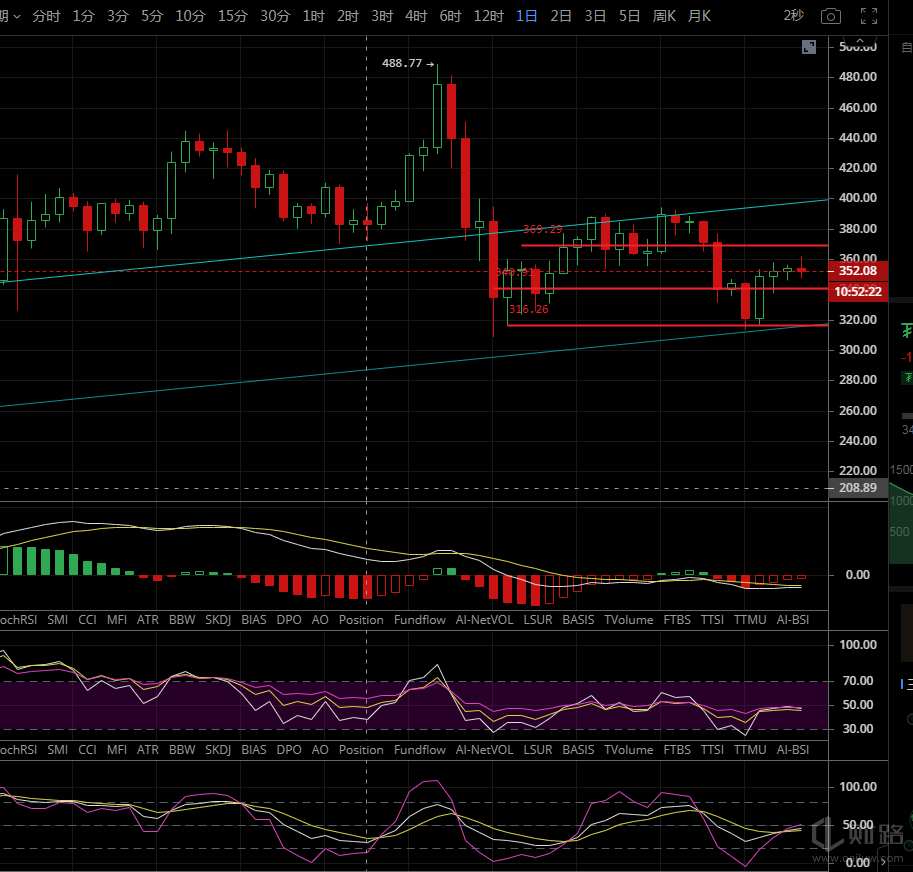Take a chart screenshot with camera icon
Screen dimensions: 913x872
(x=830, y=16)
